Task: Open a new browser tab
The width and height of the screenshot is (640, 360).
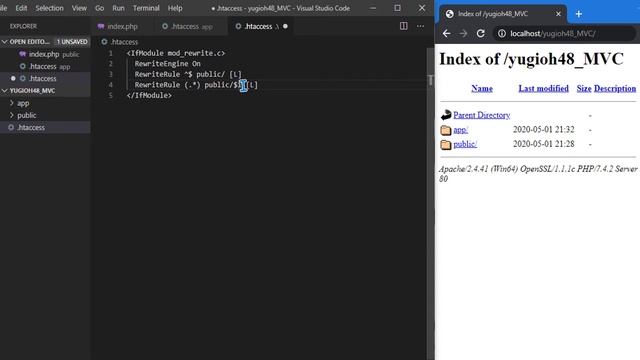Action: (x=578, y=14)
